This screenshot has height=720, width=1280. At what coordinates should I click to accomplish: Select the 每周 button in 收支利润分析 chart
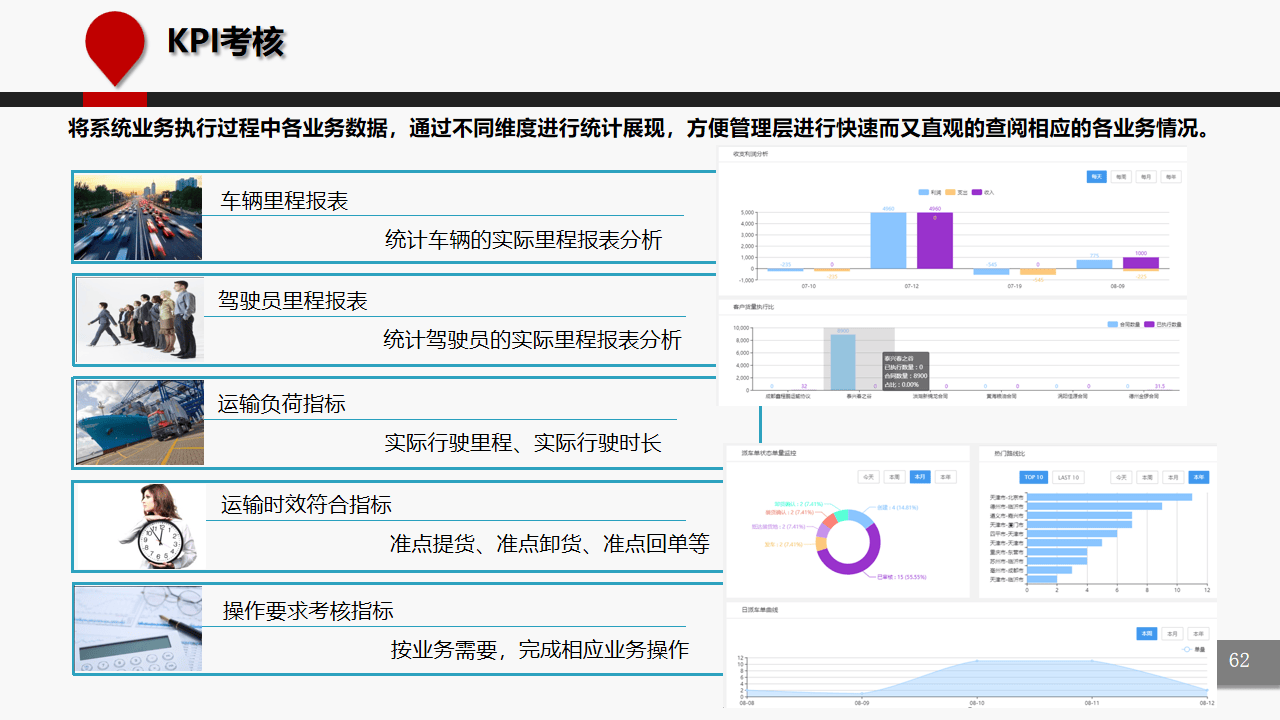coord(1120,176)
